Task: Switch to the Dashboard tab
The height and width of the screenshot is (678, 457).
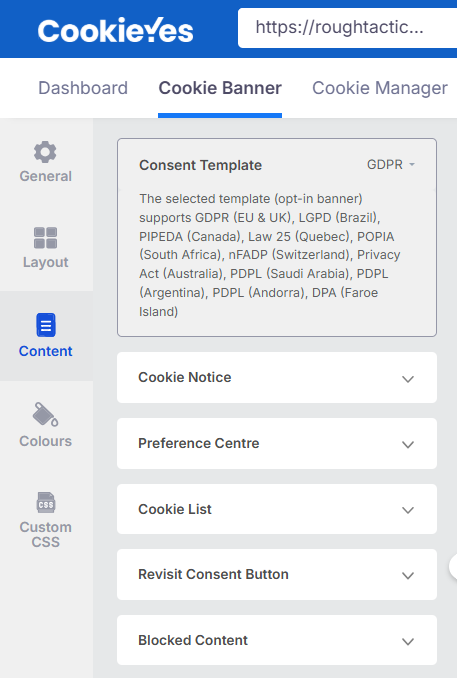Action: [x=83, y=88]
